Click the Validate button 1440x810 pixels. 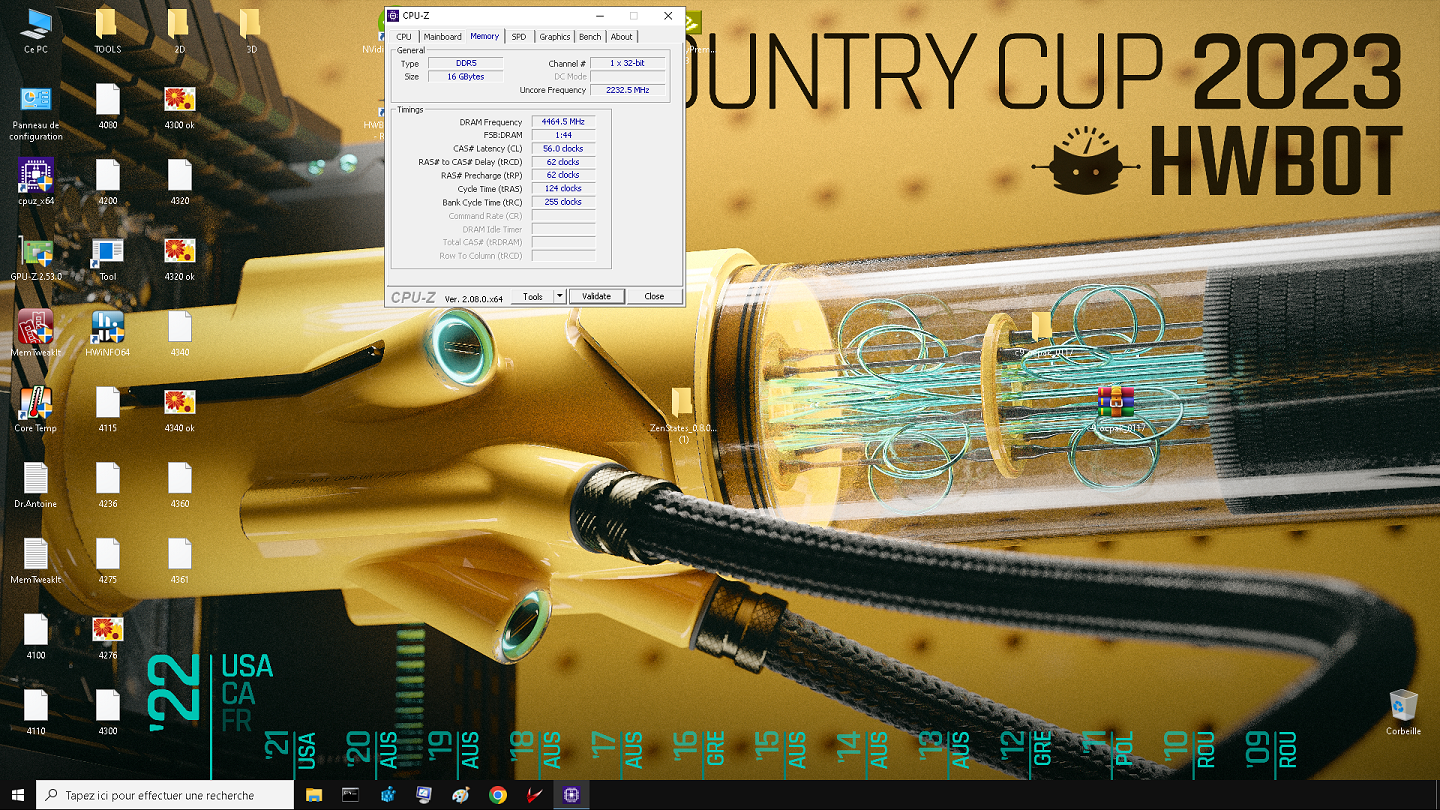[x=597, y=296]
